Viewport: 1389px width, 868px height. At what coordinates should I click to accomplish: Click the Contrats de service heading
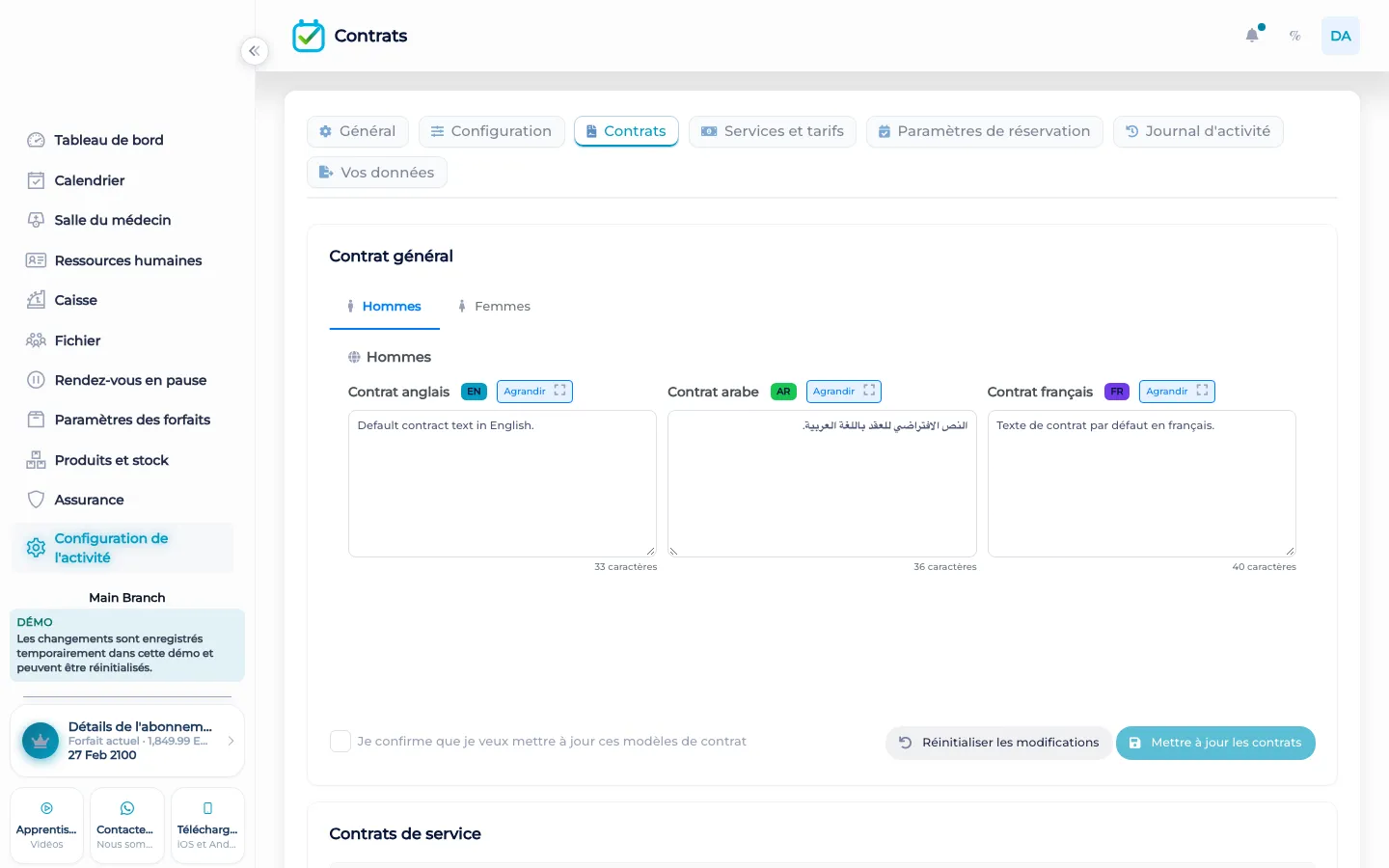pos(405,834)
